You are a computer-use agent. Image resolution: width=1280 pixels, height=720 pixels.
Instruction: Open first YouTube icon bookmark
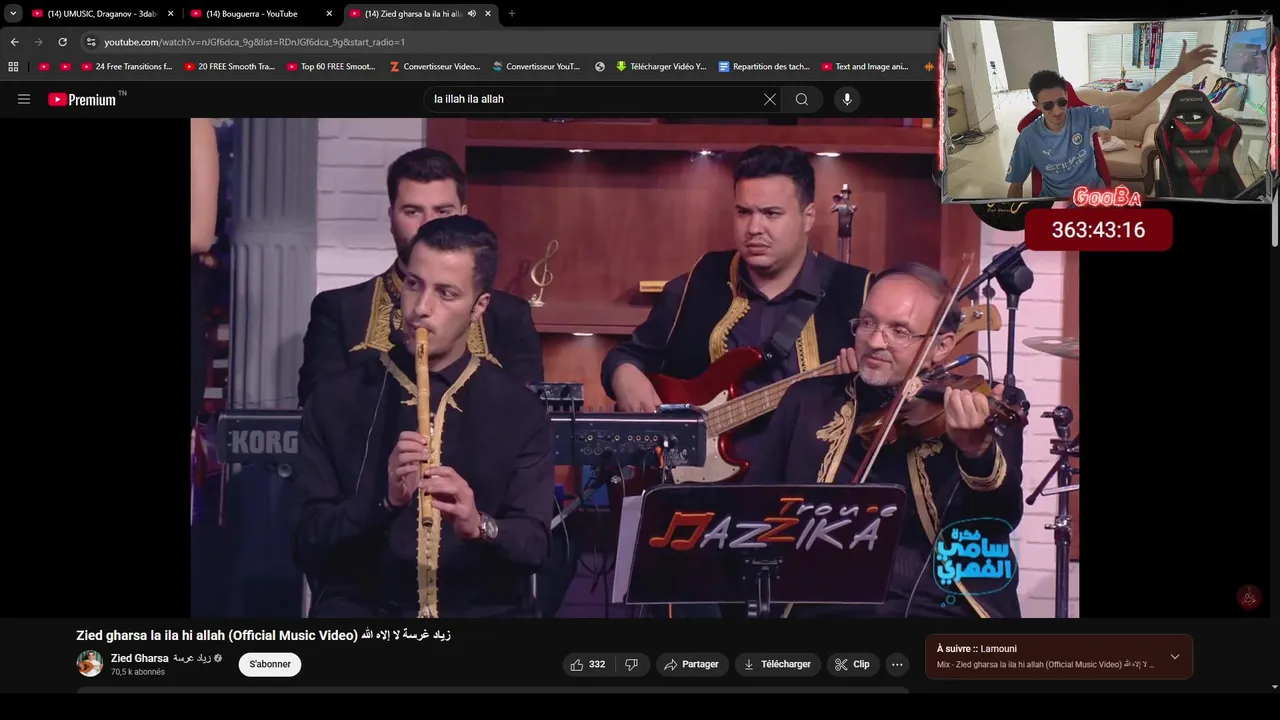point(44,67)
